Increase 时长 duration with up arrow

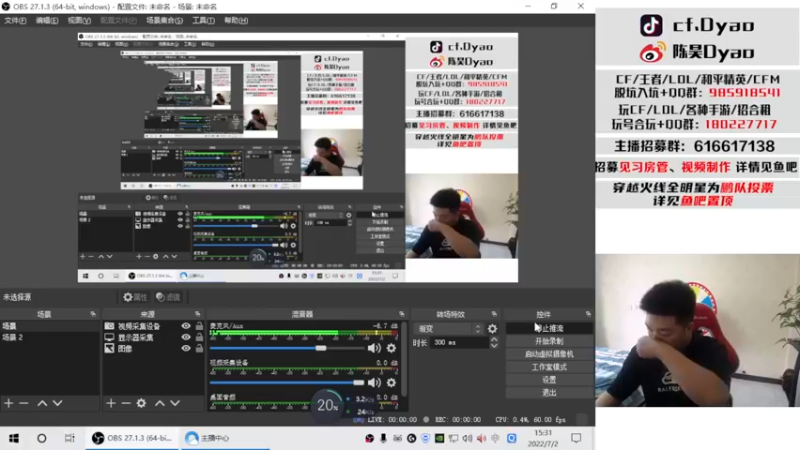pyautogui.click(x=494, y=339)
